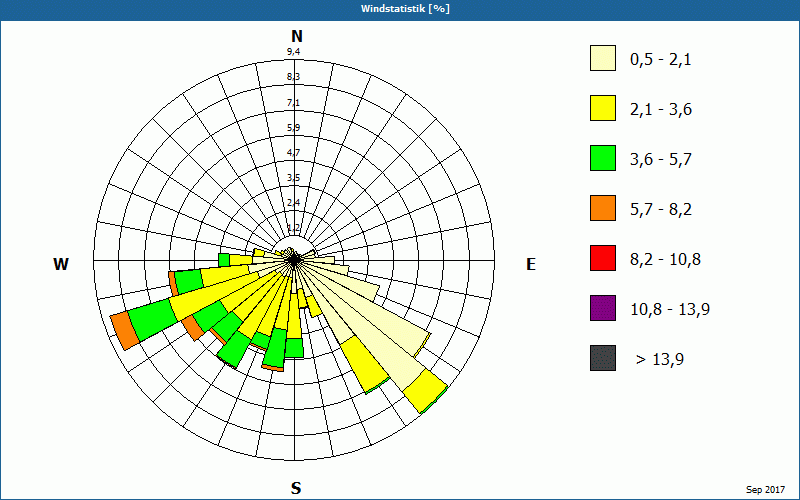The image size is (800, 500).
Task: Click the purple 10,8 - 13,9 legend swatch
Action: [603, 308]
